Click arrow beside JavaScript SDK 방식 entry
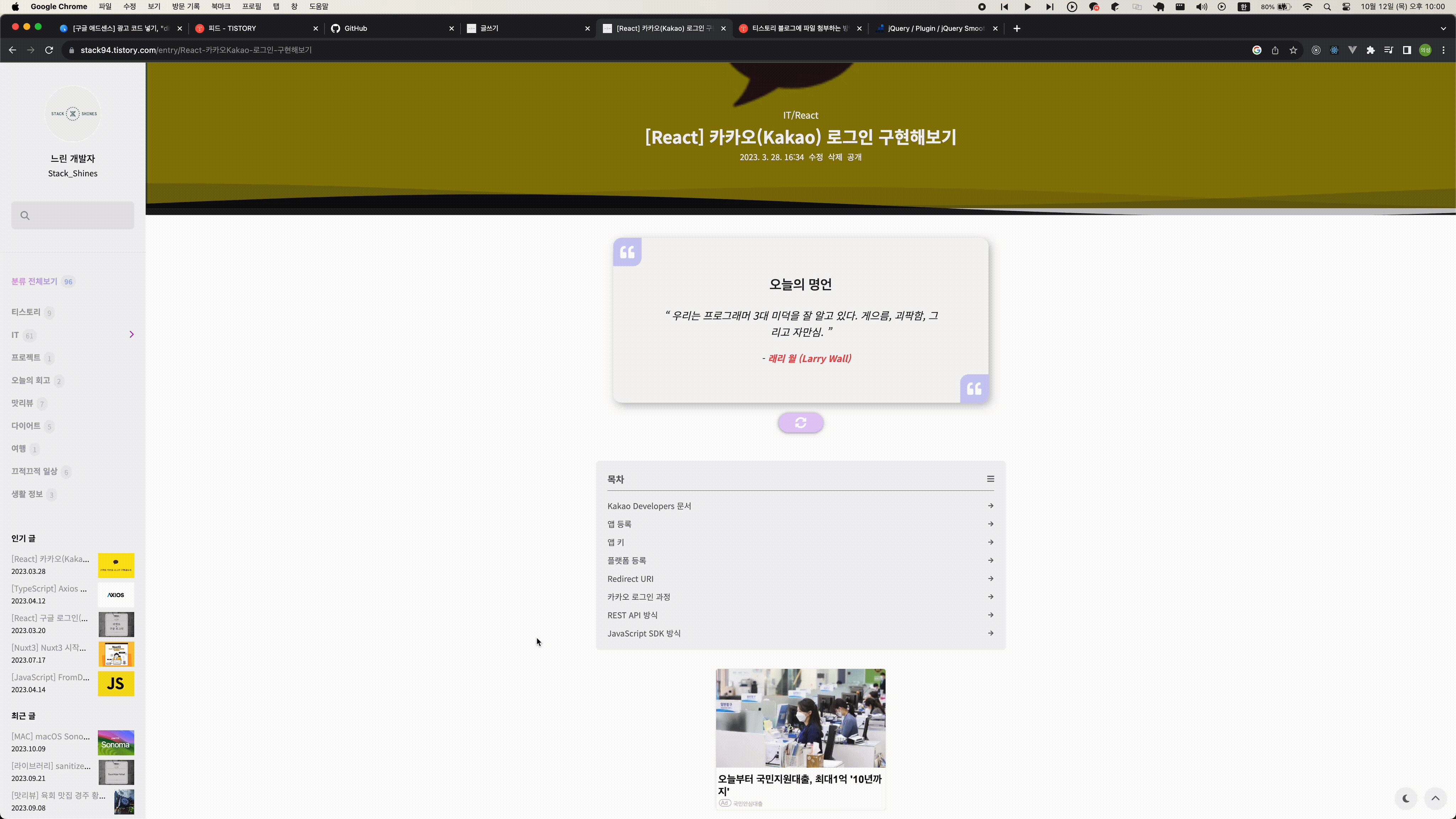Screen dimensions: 1456x819 coord(990,633)
